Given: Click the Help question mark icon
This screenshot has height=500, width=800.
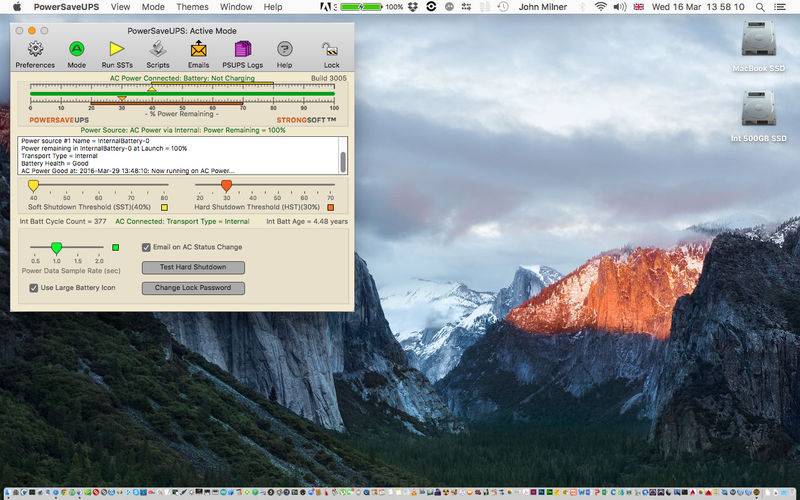Looking at the screenshot, I should pos(285,49).
